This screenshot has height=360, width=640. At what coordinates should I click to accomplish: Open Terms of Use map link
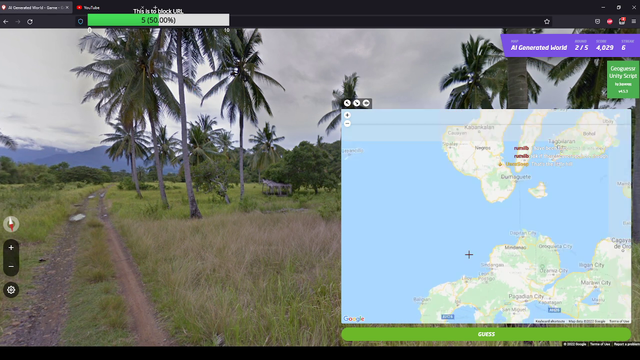coord(619,322)
